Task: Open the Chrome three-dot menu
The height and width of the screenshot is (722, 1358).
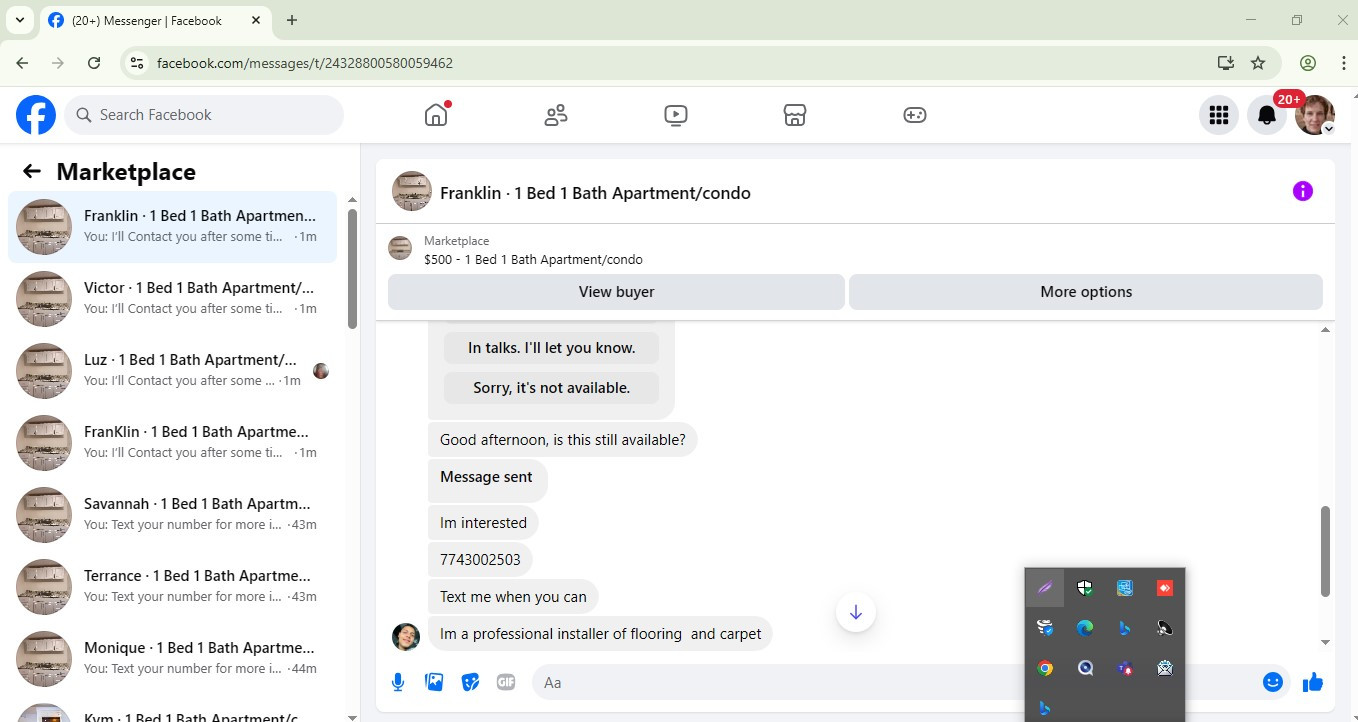Action: click(1343, 63)
